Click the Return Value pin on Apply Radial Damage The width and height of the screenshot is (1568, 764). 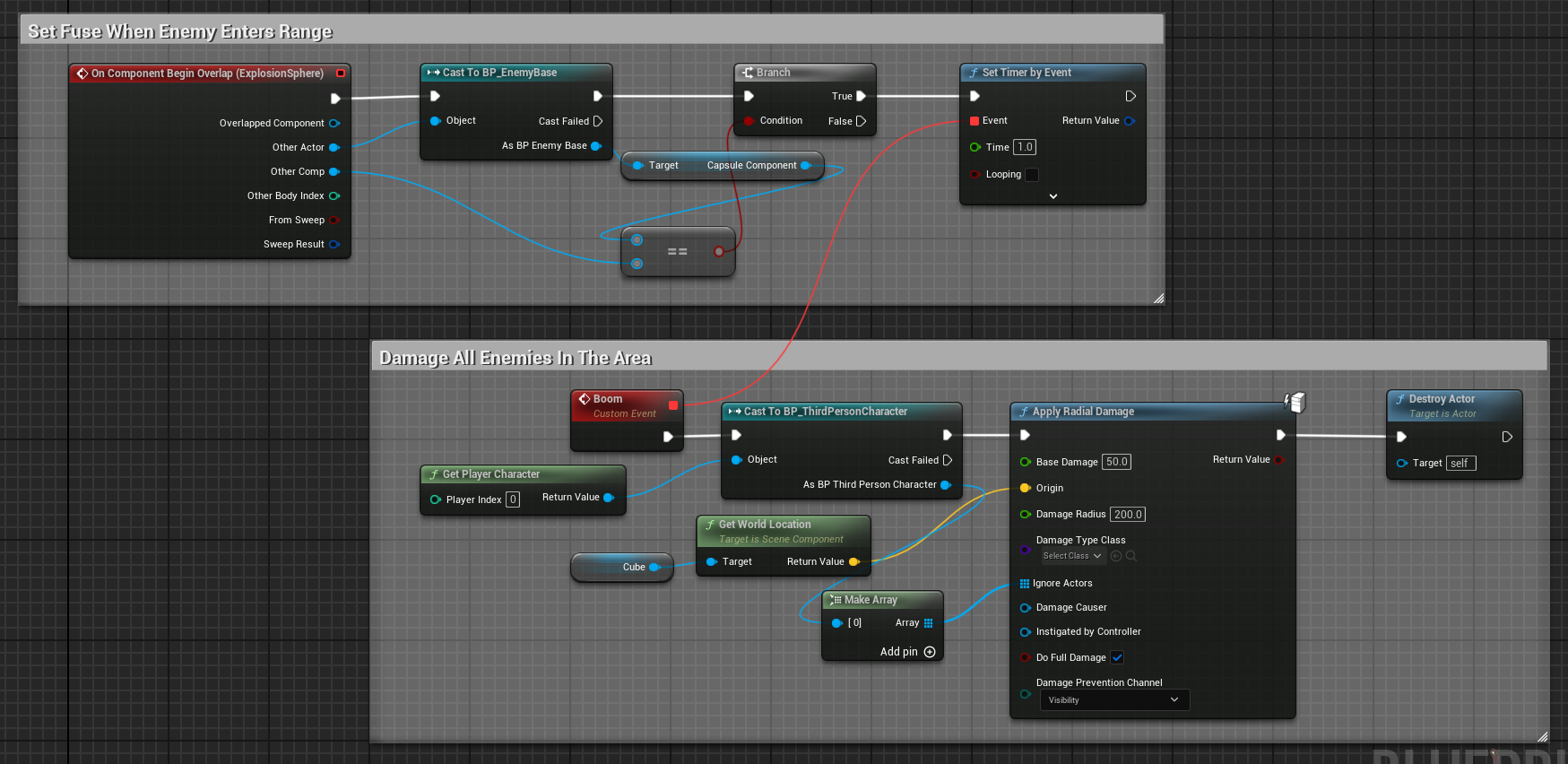click(1279, 459)
